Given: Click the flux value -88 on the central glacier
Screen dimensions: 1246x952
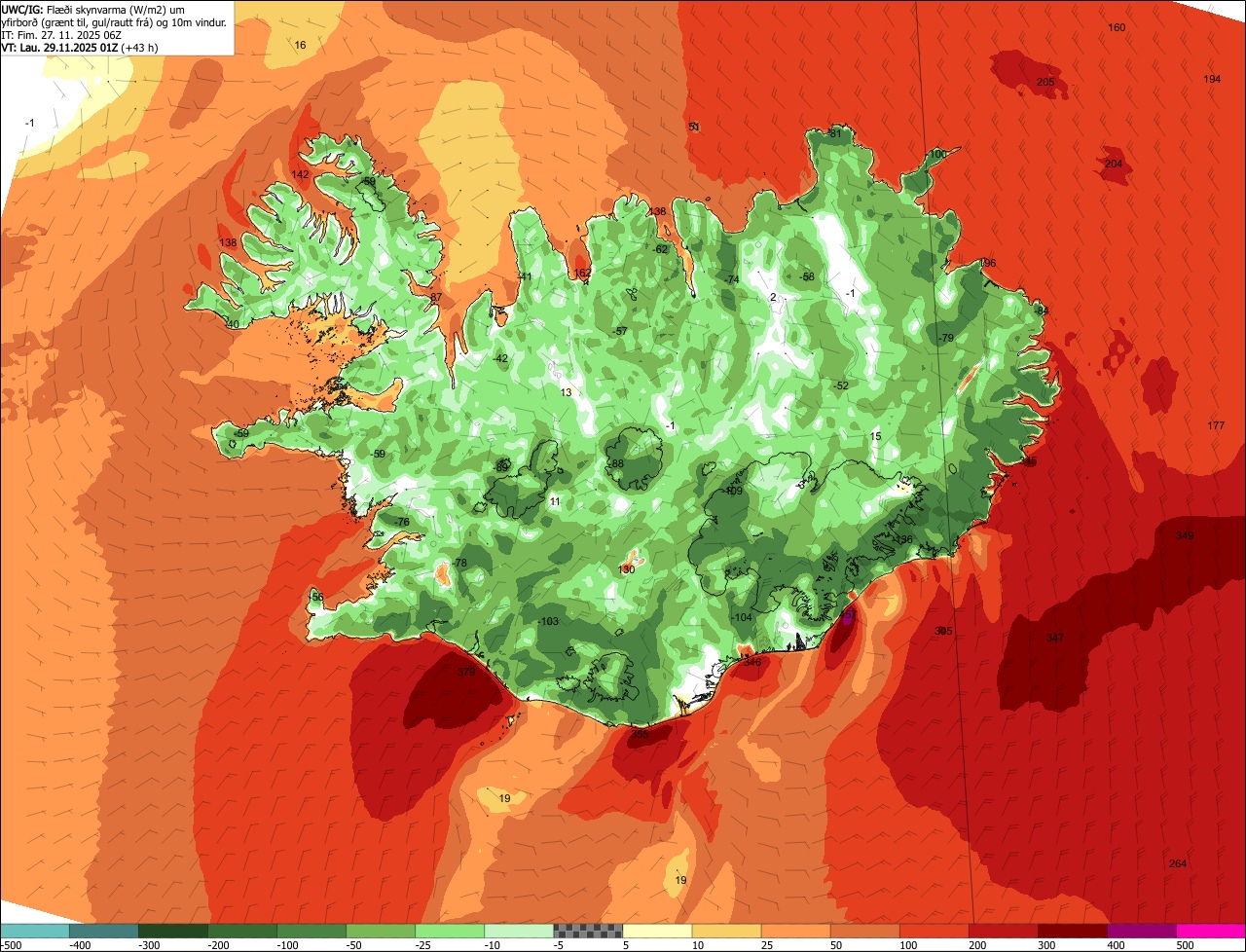Looking at the screenshot, I should click(615, 464).
